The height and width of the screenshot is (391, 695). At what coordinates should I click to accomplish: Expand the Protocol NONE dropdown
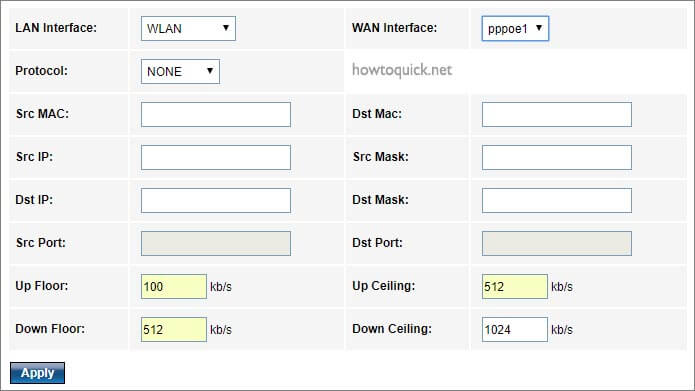pos(180,71)
